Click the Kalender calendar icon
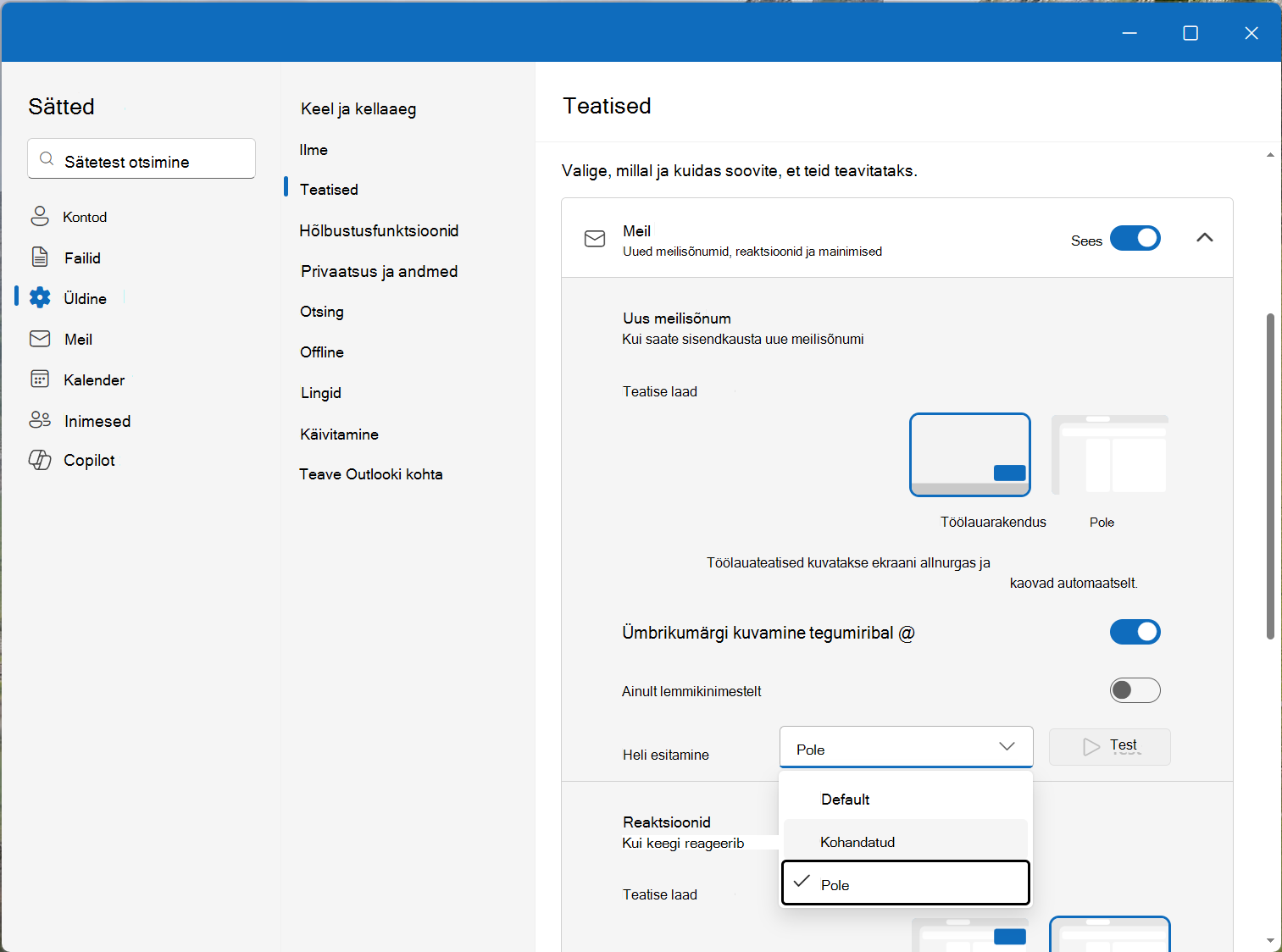This screenshot has width=1282, height=952. (x=40, y=379)
